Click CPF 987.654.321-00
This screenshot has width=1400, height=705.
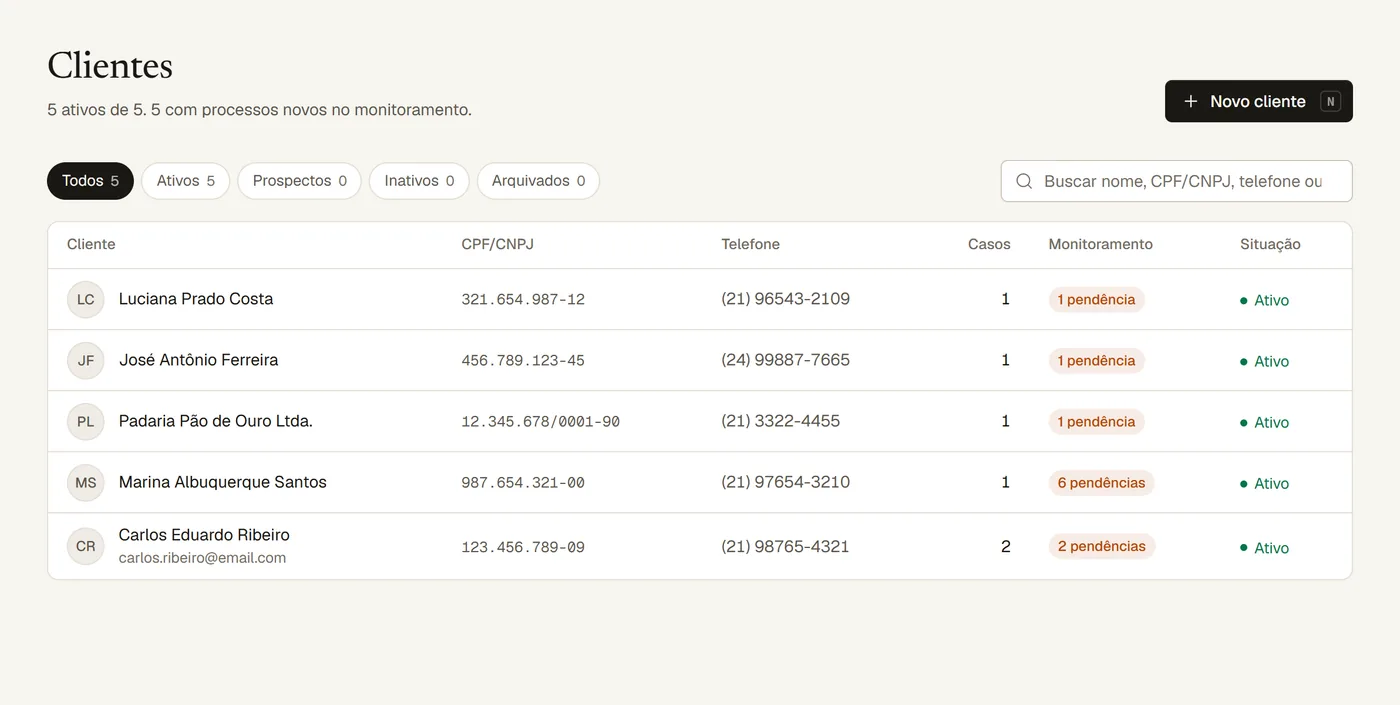[523, 483]
